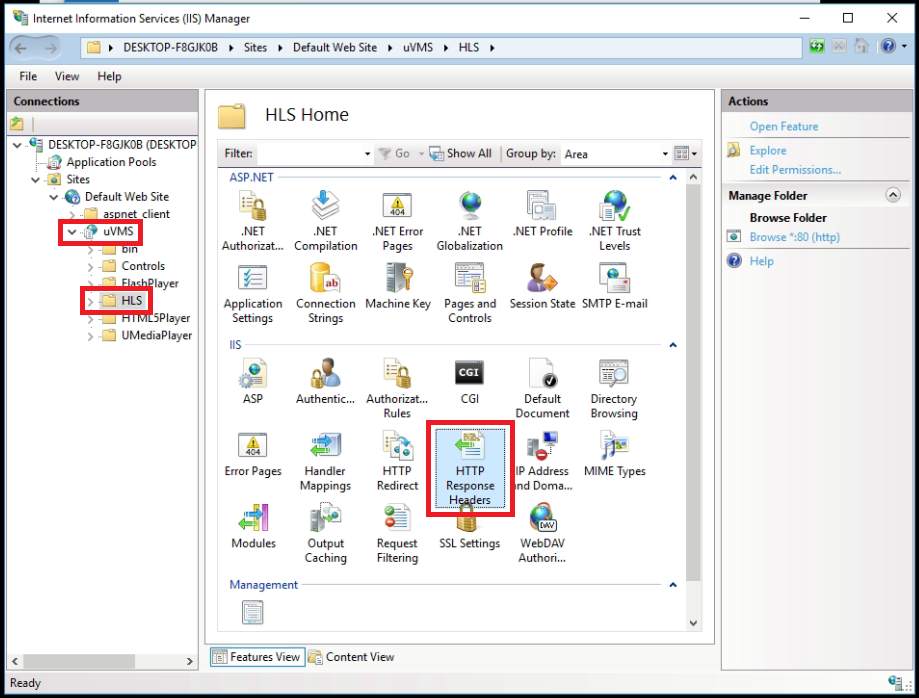This screenshot has height=698, width=919.
Task: Open the CGI feature
Action: point(469,382)
